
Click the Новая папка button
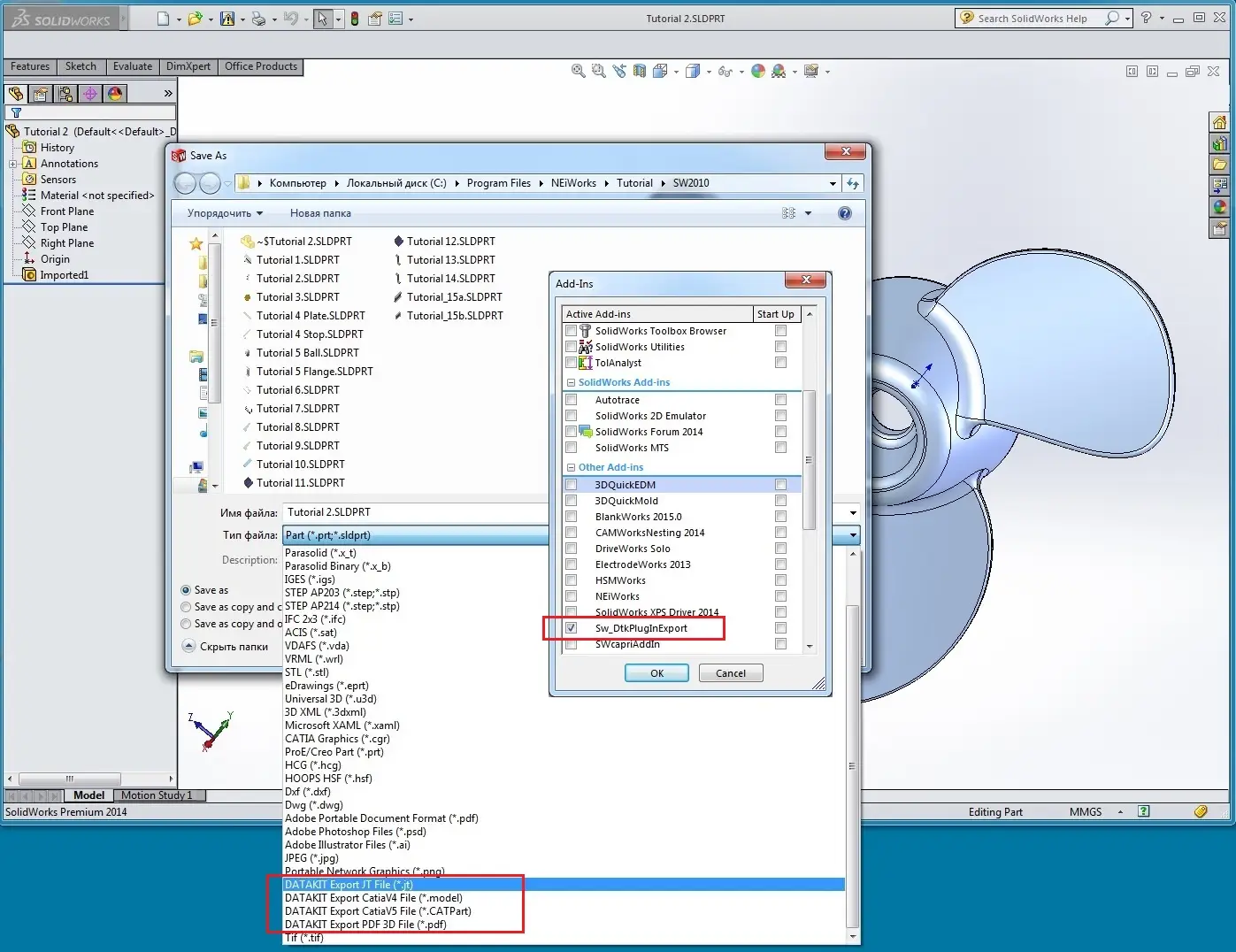[x=320, y=213]
